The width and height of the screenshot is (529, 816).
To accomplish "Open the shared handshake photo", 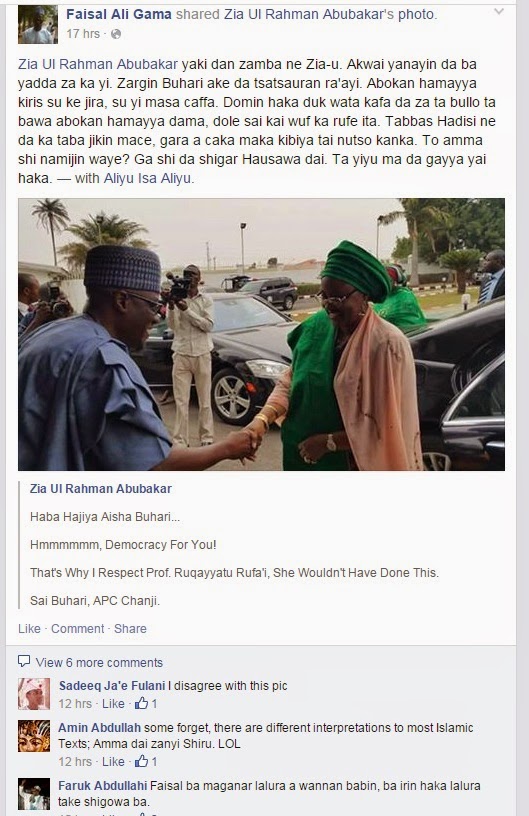I will 261,334.
